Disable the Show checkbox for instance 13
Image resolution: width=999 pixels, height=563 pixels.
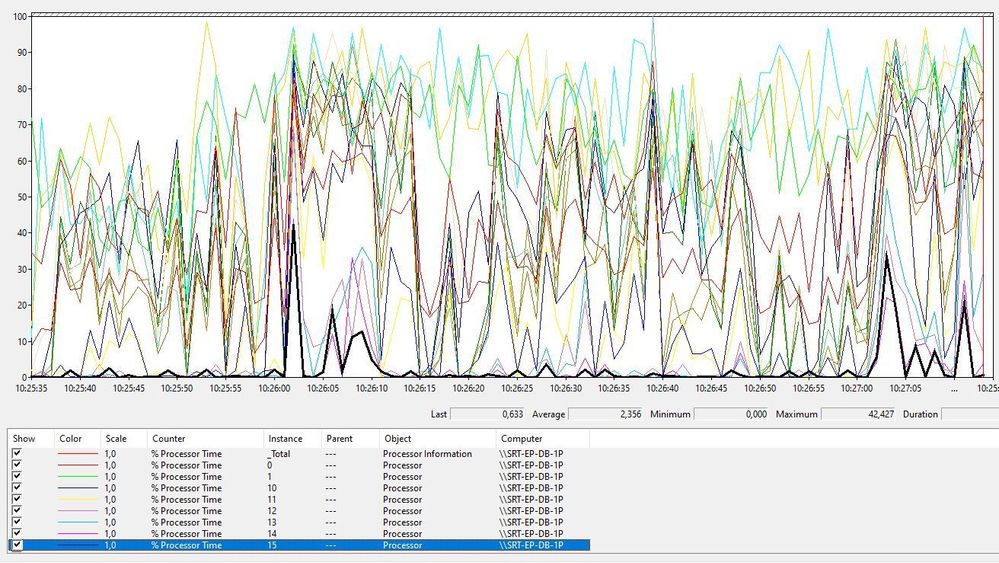17,522
